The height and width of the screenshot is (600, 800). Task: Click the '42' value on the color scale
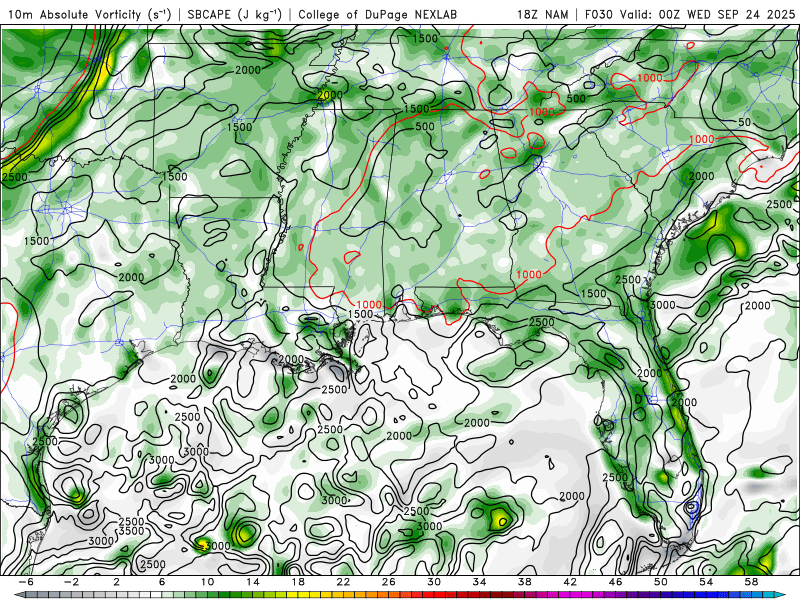click(x=570, y=582)
